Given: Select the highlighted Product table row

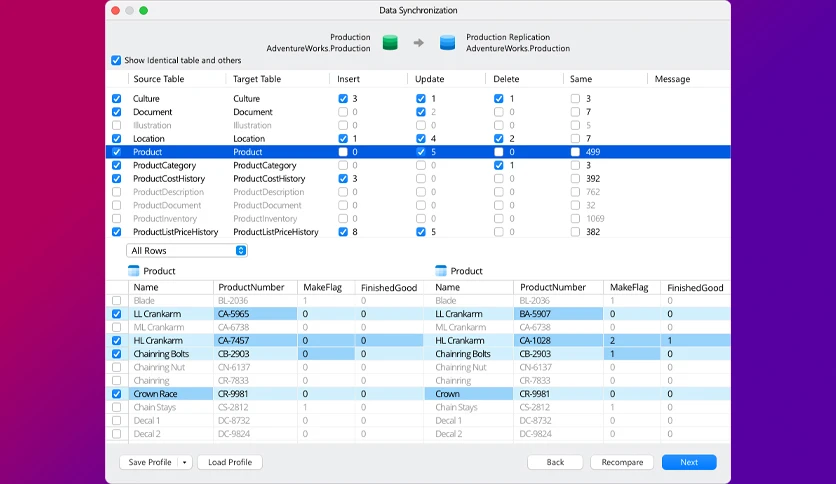Looking at the screenshot, I should pos(418,152).
